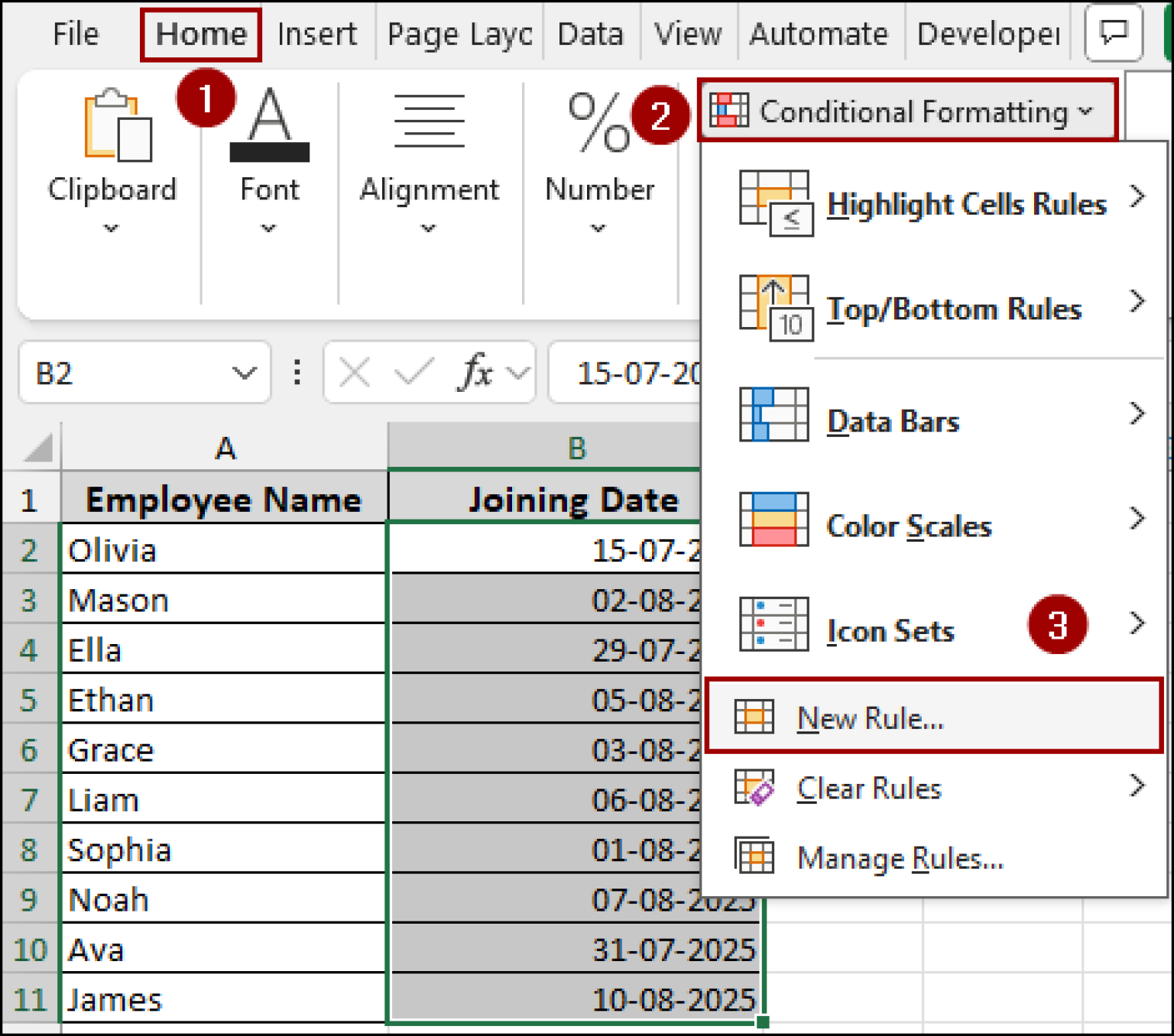Select New Rule from the menu
This screenshot has height=1036, width=1174.
tap(868, 718)
